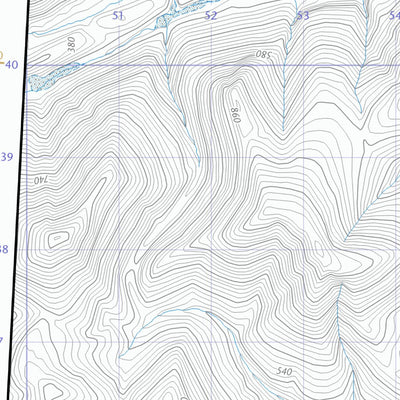Click the 540 contour elevation label
Screen dimensions: 400x400
click(x=284, y=371)
